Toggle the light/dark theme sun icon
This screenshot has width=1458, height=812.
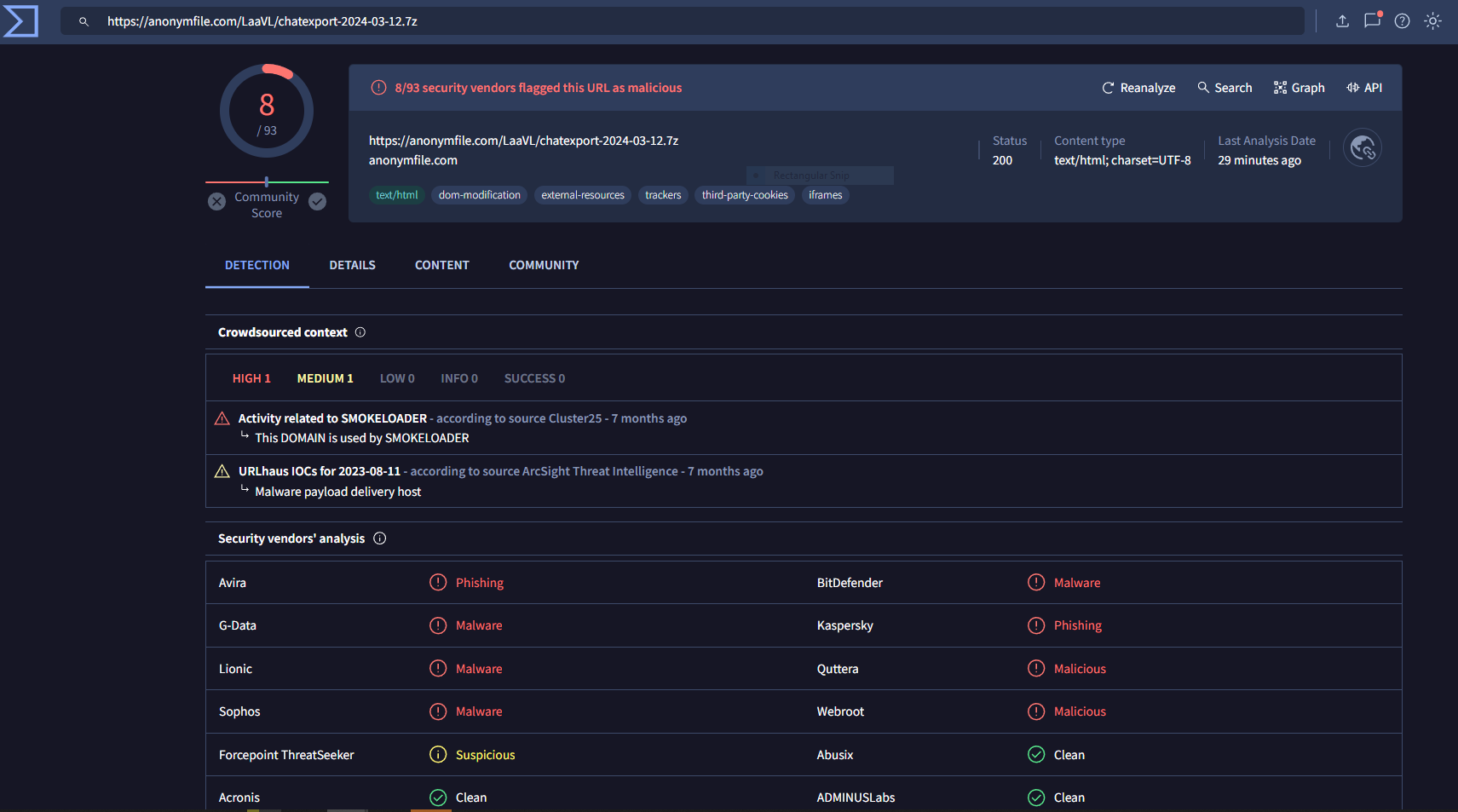point(1432,21)
